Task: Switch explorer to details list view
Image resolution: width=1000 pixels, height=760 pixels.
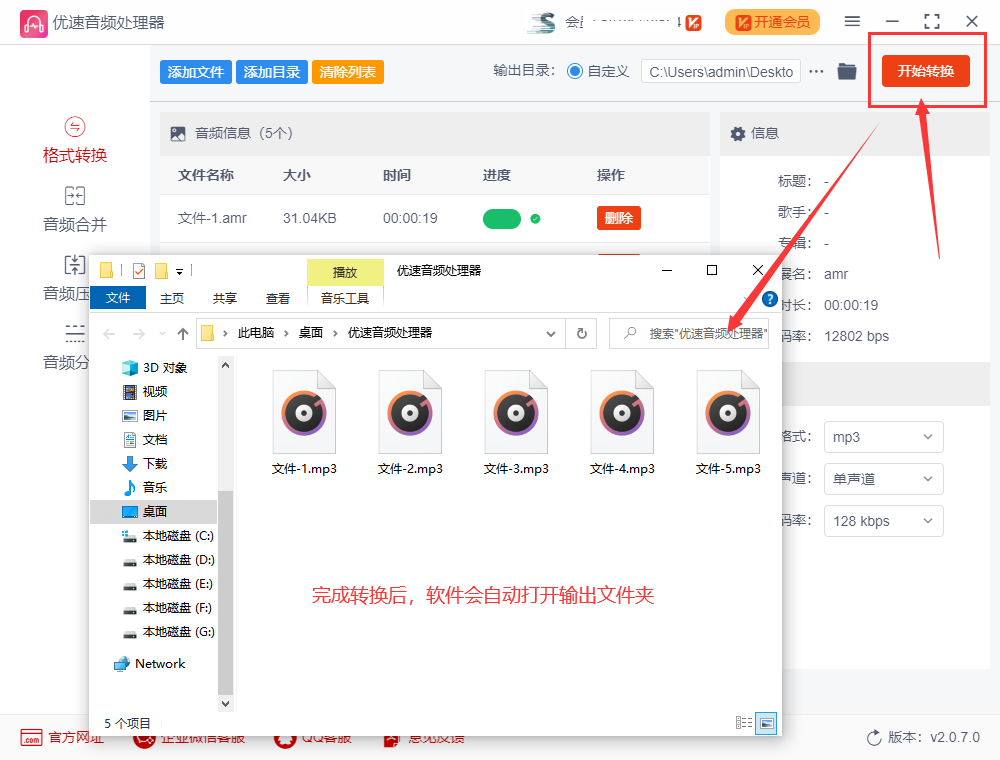Action: (x=743, y=722)
